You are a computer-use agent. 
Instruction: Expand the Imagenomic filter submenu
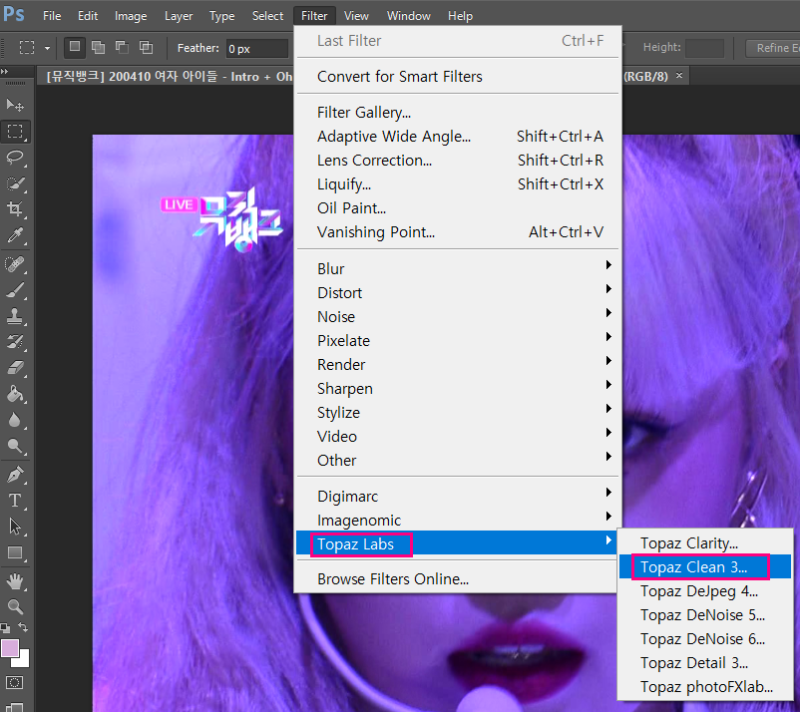[x=459, y=520]
